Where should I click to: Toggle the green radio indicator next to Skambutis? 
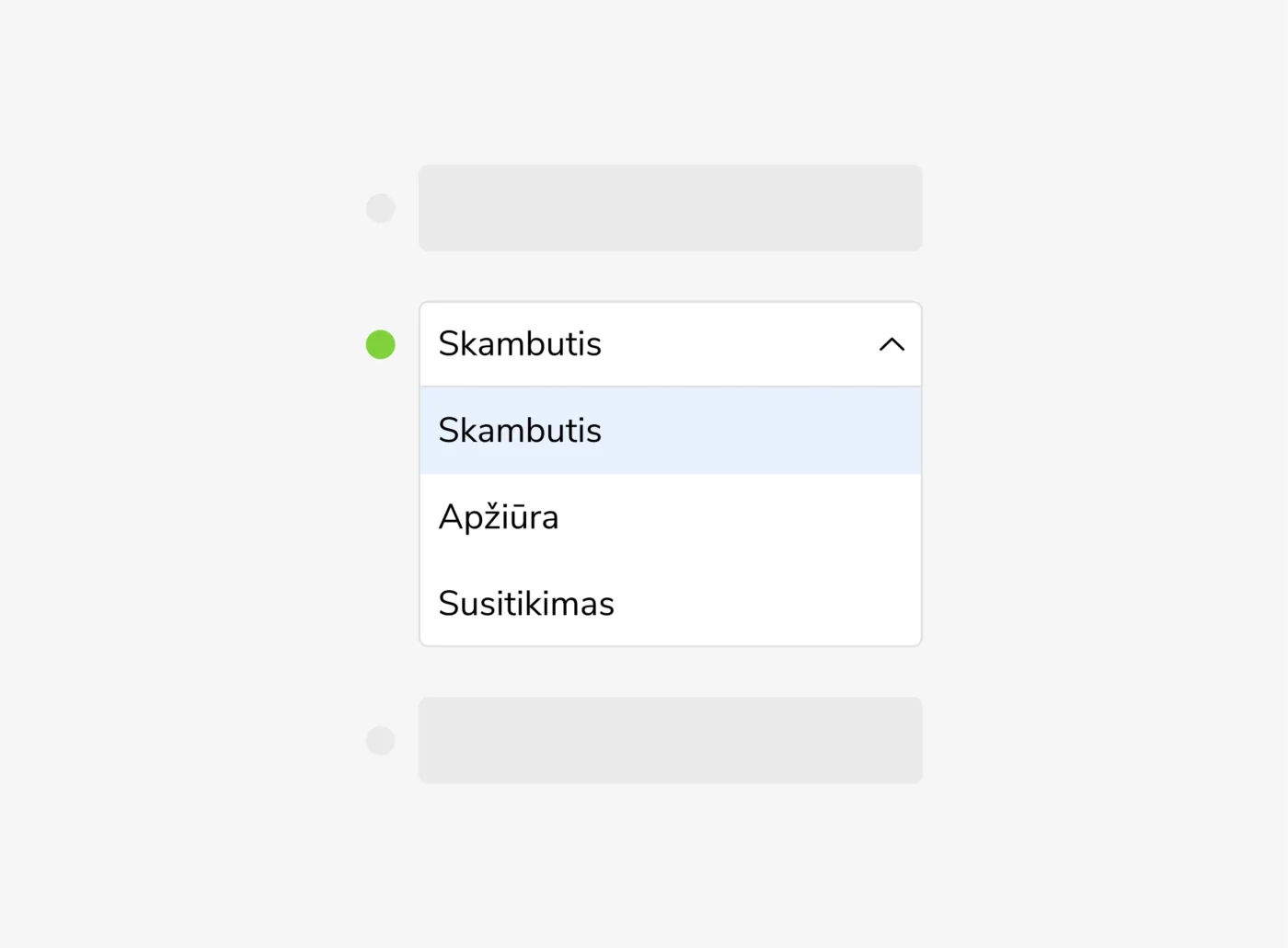pos(381,344)
